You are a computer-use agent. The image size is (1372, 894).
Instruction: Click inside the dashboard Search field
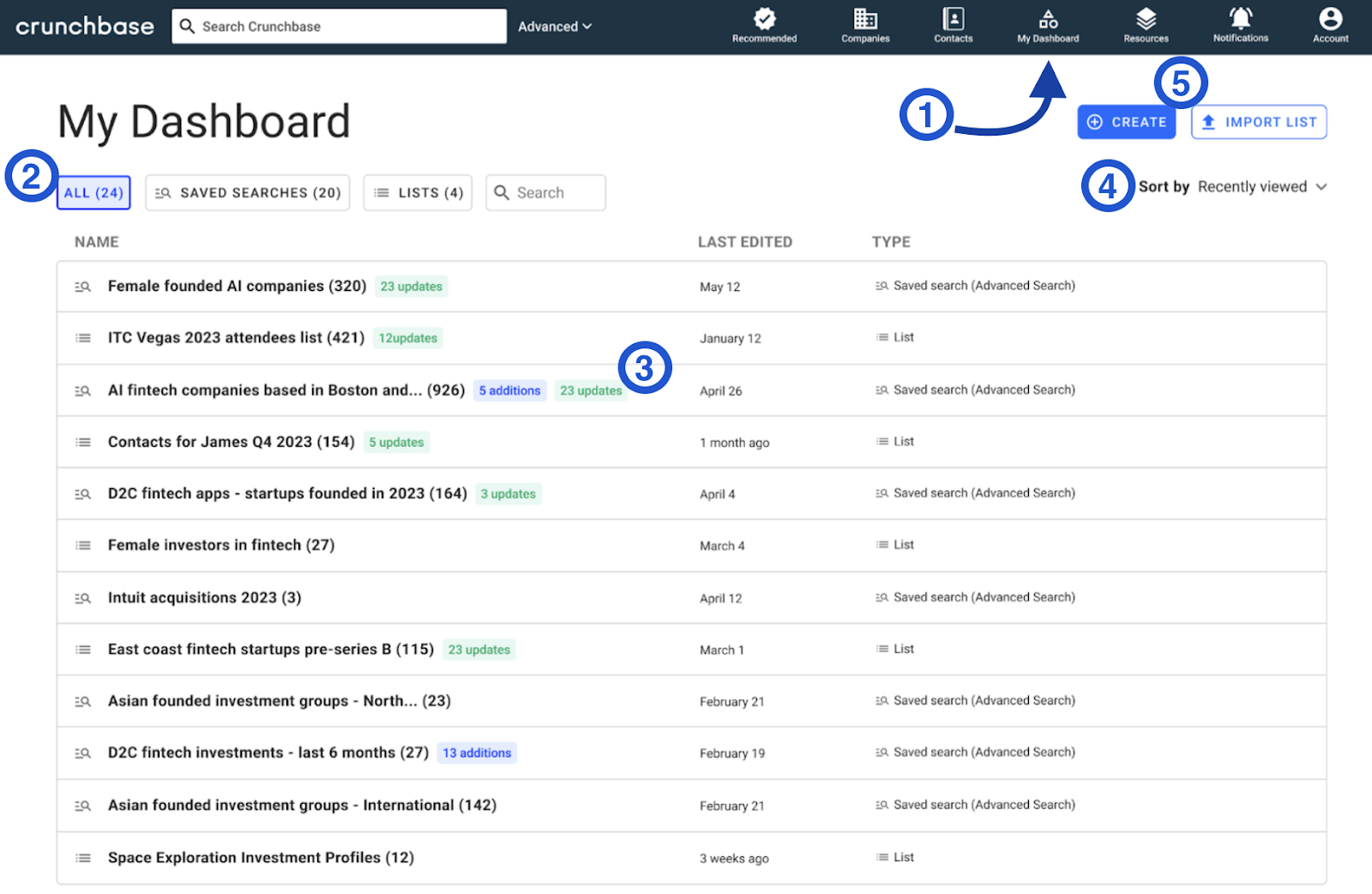coord(545,192)
